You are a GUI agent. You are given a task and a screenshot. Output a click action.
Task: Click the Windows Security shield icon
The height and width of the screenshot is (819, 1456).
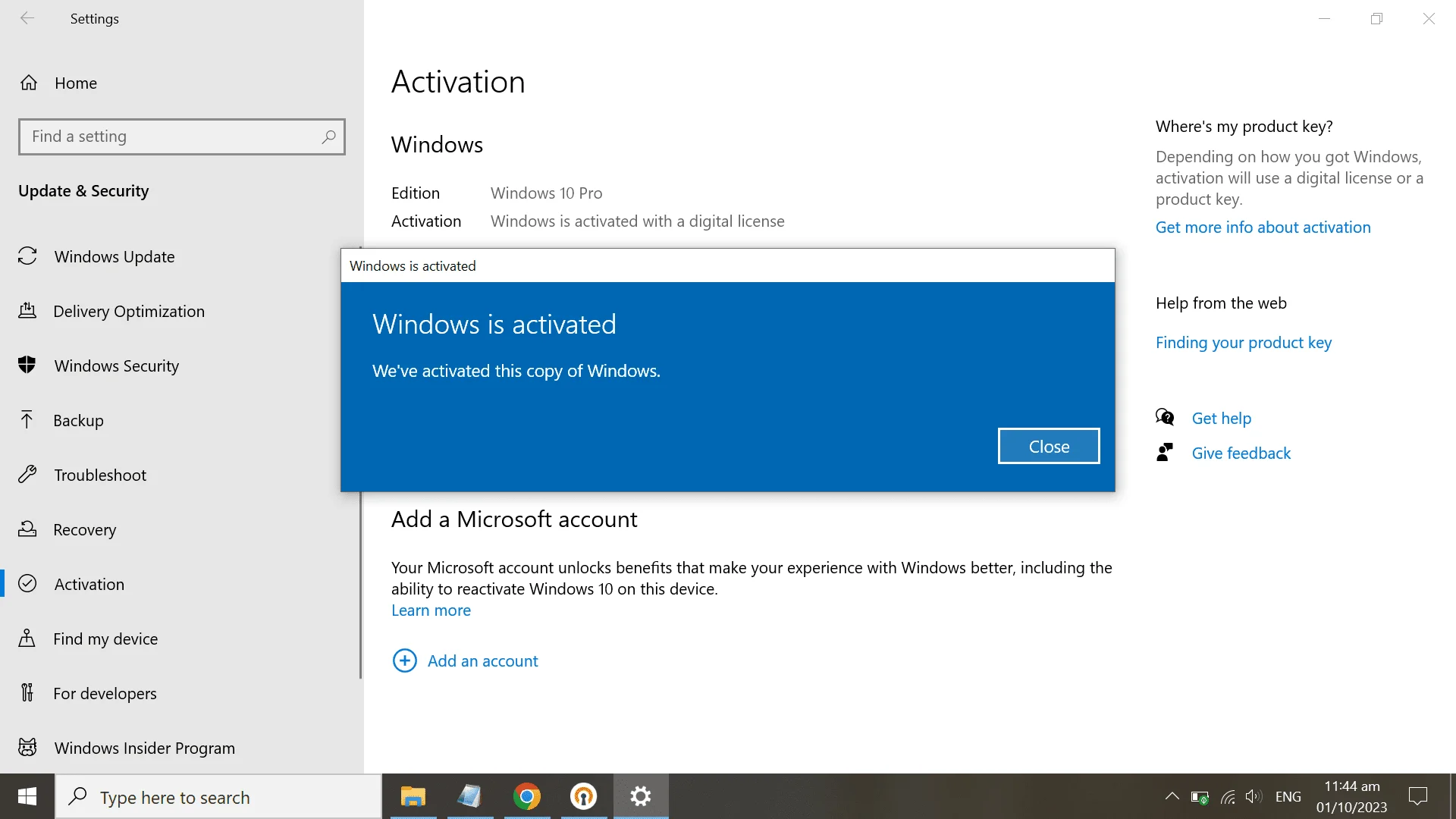point(27,366)
